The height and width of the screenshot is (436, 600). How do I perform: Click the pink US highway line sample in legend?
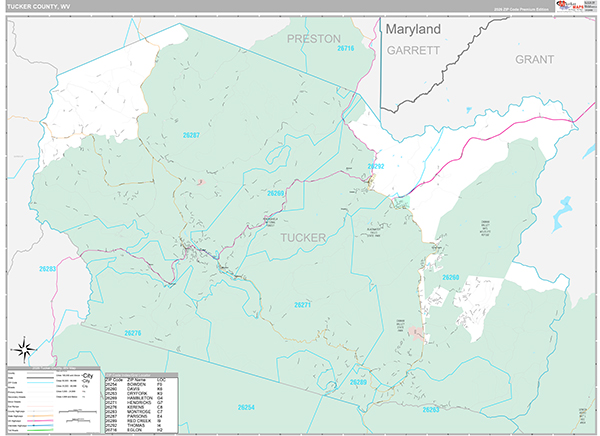tap(40, 421)
